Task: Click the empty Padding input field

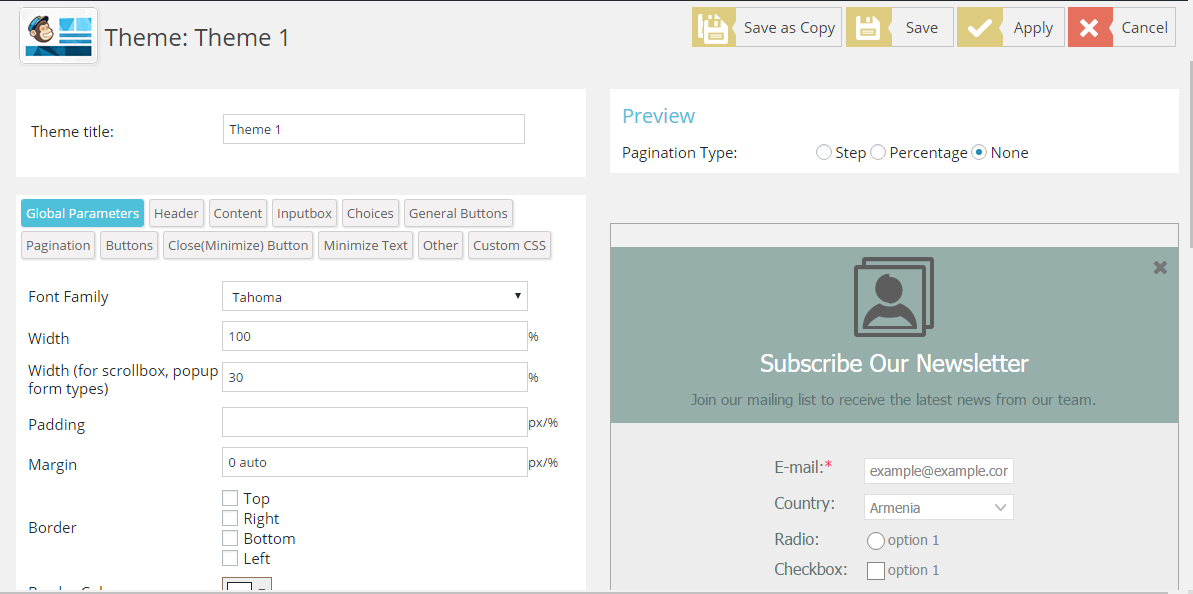Action: (374, 422)
